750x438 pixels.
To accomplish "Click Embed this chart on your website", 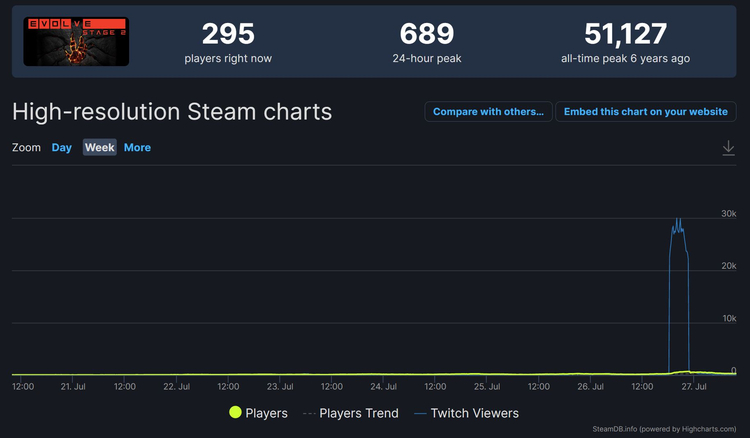I will 645,112.
